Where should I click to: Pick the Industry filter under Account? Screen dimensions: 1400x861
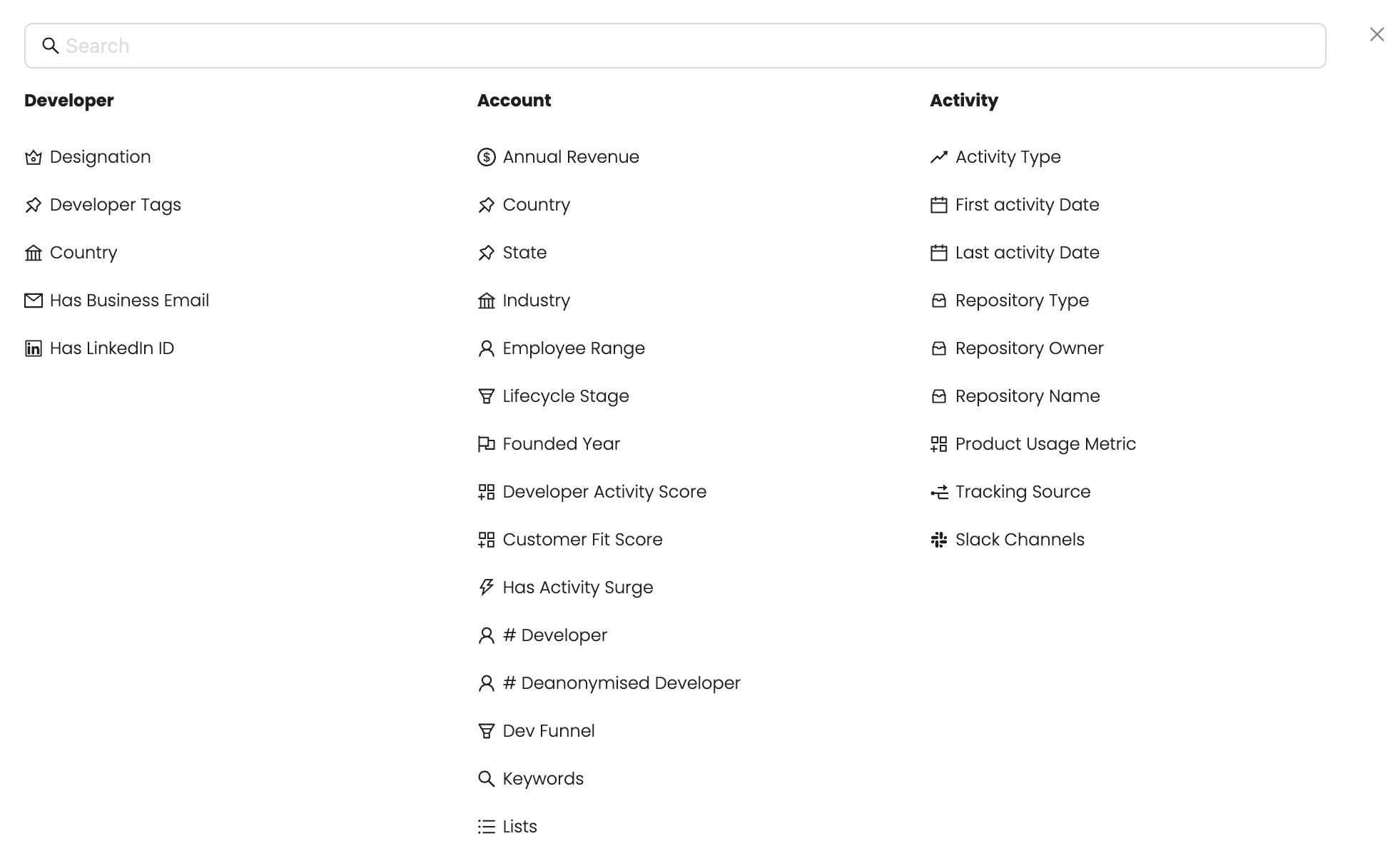tap(536, 301)
